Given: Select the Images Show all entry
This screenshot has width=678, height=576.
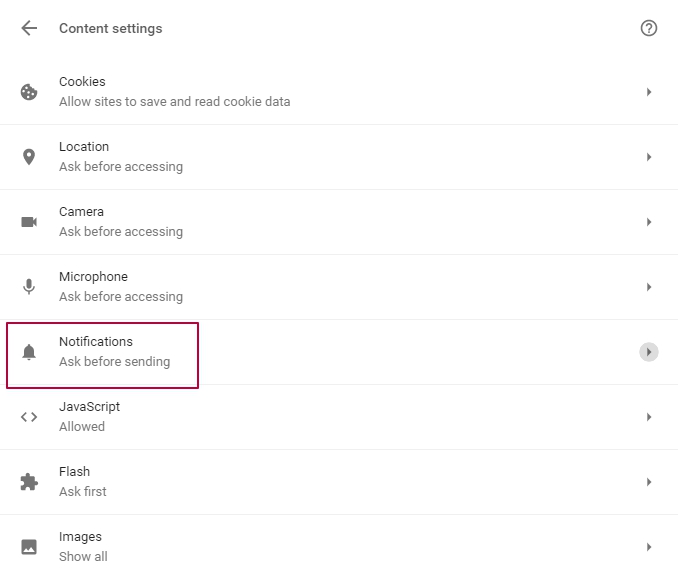Looking at the screenshot, I should point(339,547).
